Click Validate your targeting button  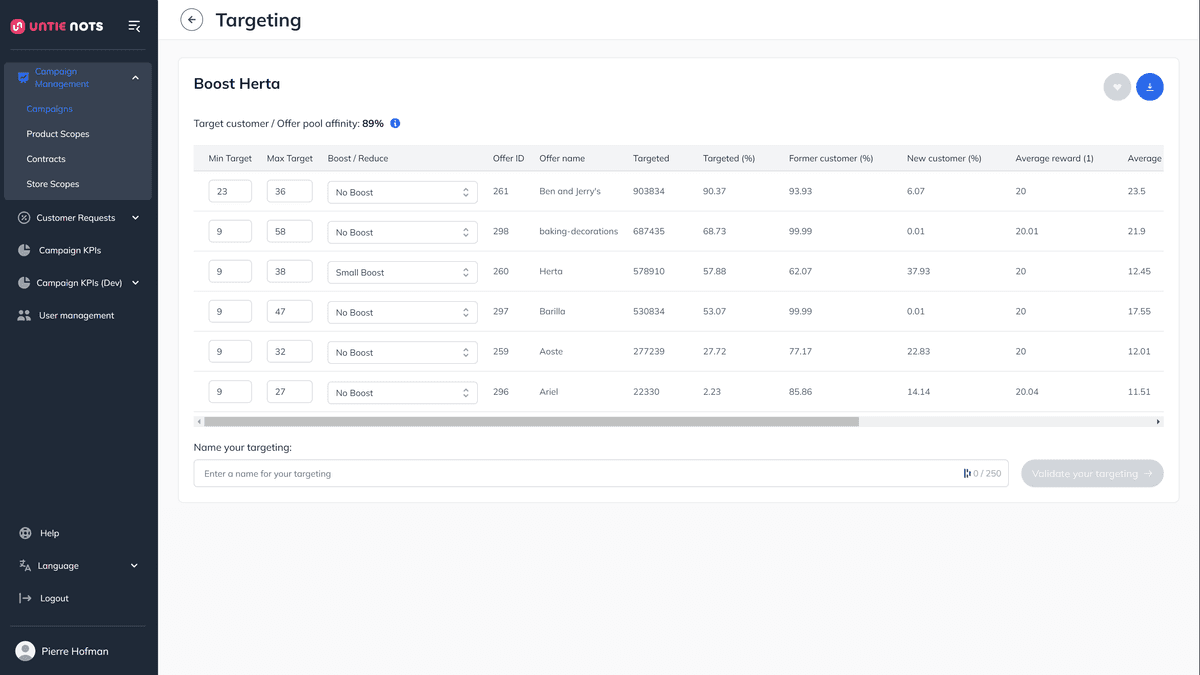(x=1092, y=474)
